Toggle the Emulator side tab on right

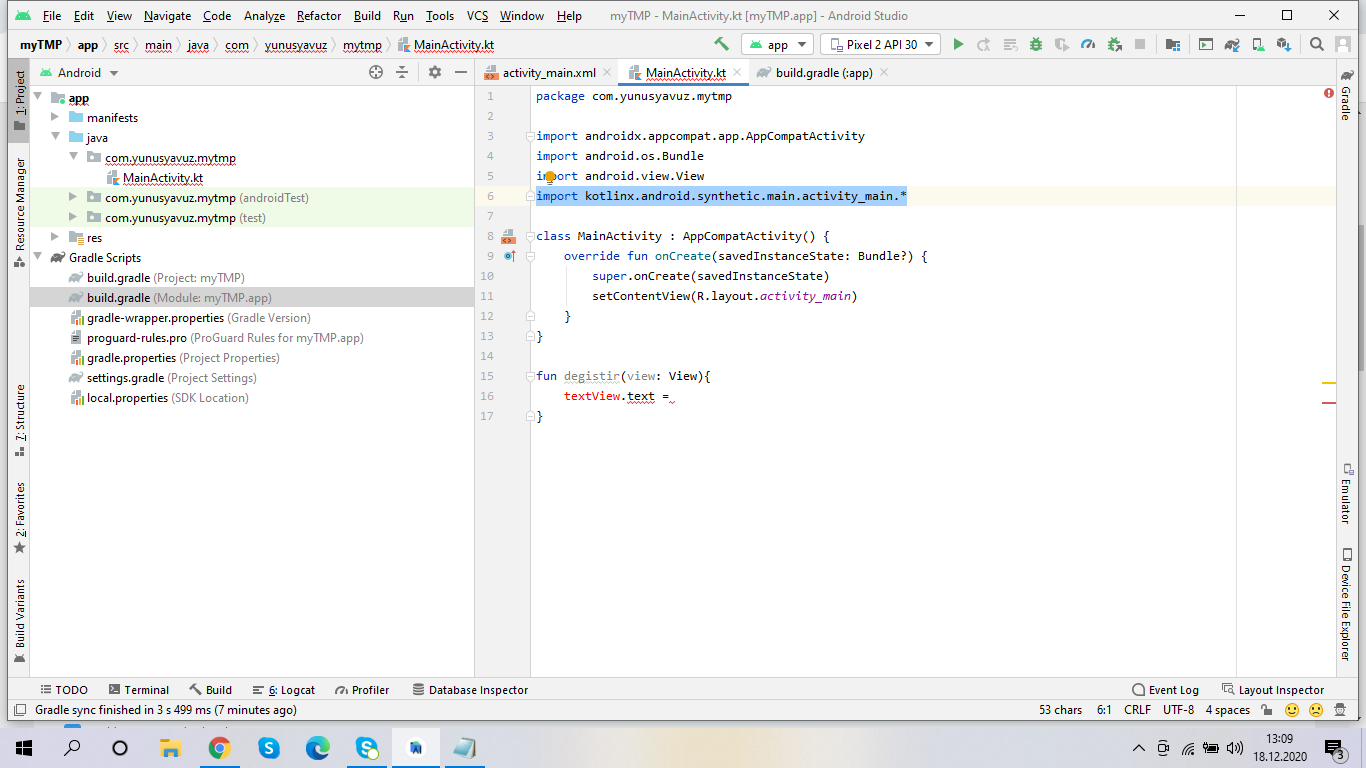(1345, 494)
